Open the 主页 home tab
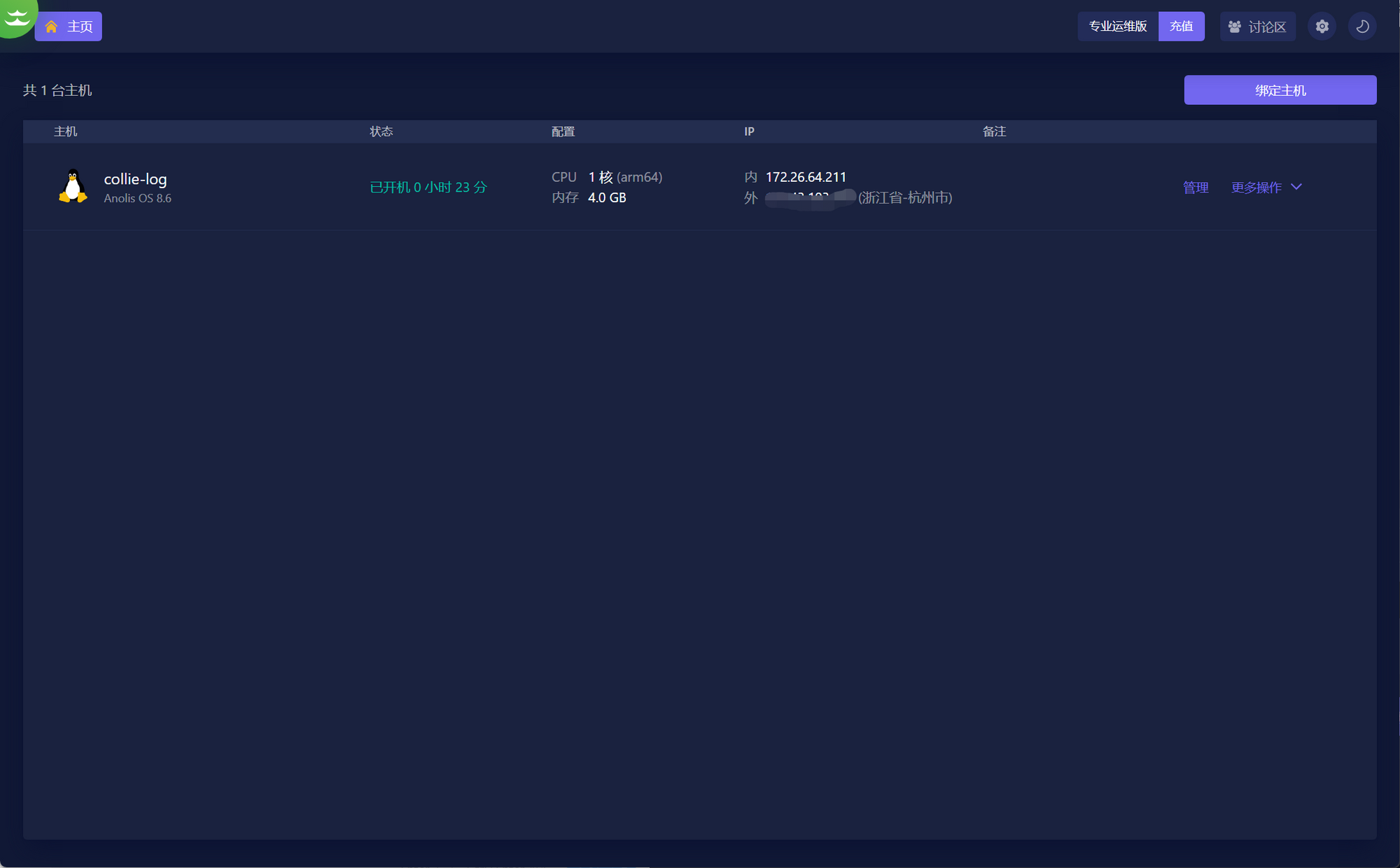The width and height of the screenshot is (1400, 868). click(69, 27)
